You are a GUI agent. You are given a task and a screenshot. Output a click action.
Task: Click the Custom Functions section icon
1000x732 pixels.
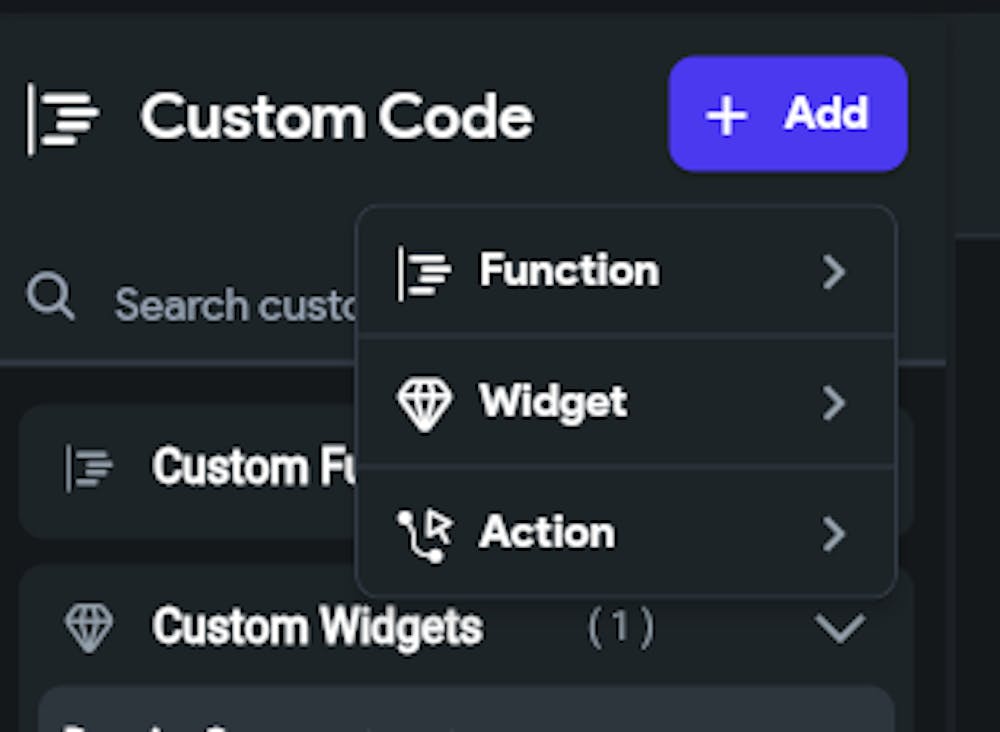pos(89,468)
